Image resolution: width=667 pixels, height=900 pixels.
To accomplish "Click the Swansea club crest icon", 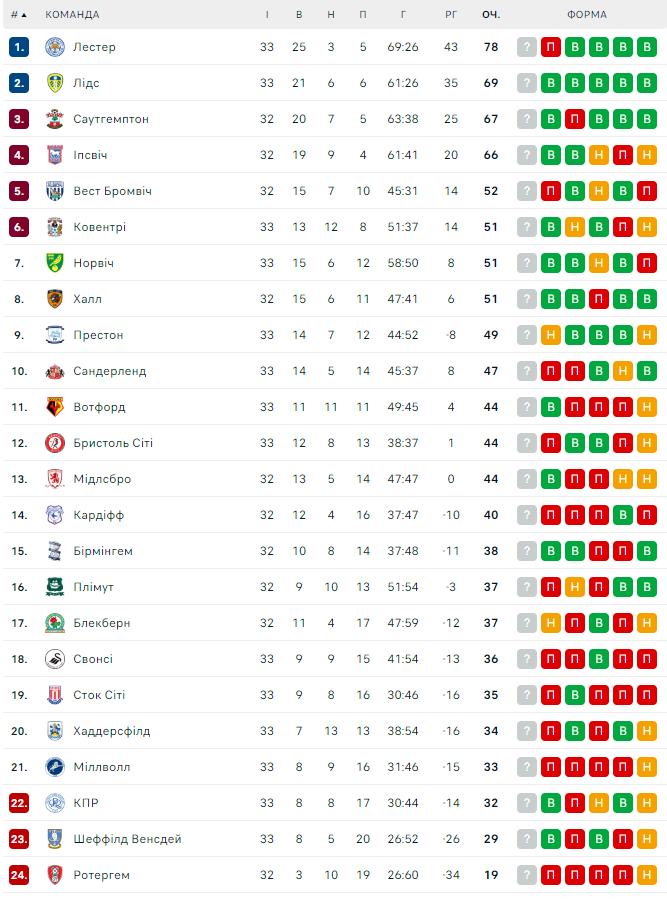I will coord(55,659).
